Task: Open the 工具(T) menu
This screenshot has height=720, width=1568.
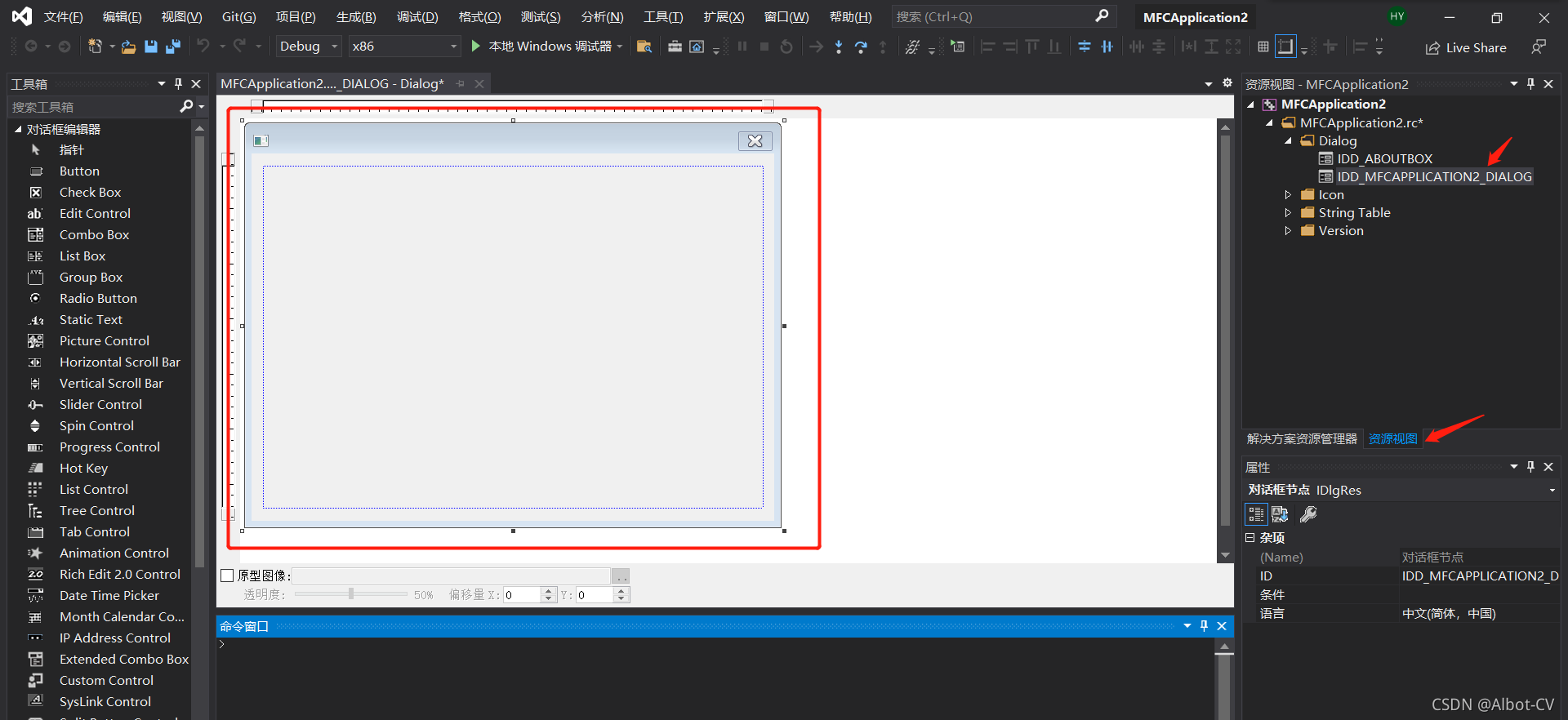Action: (x=662, y=16)
